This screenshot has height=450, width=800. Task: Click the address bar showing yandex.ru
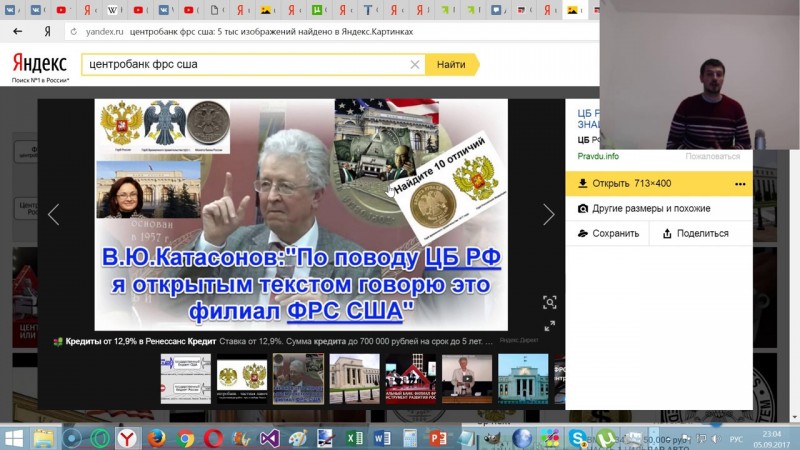(x=332, y=32)
